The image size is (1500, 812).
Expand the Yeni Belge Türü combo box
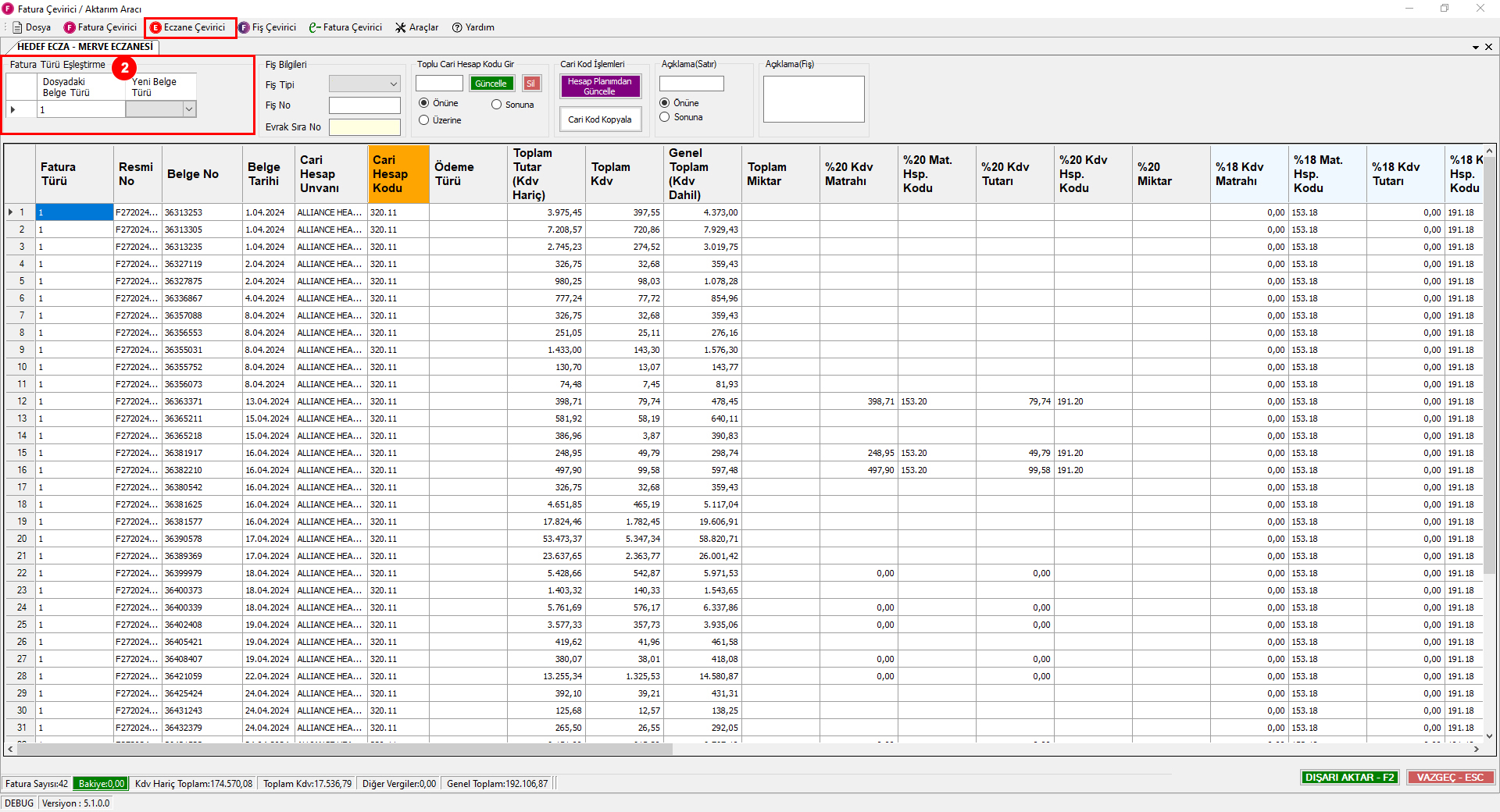(x=189, y=110)
